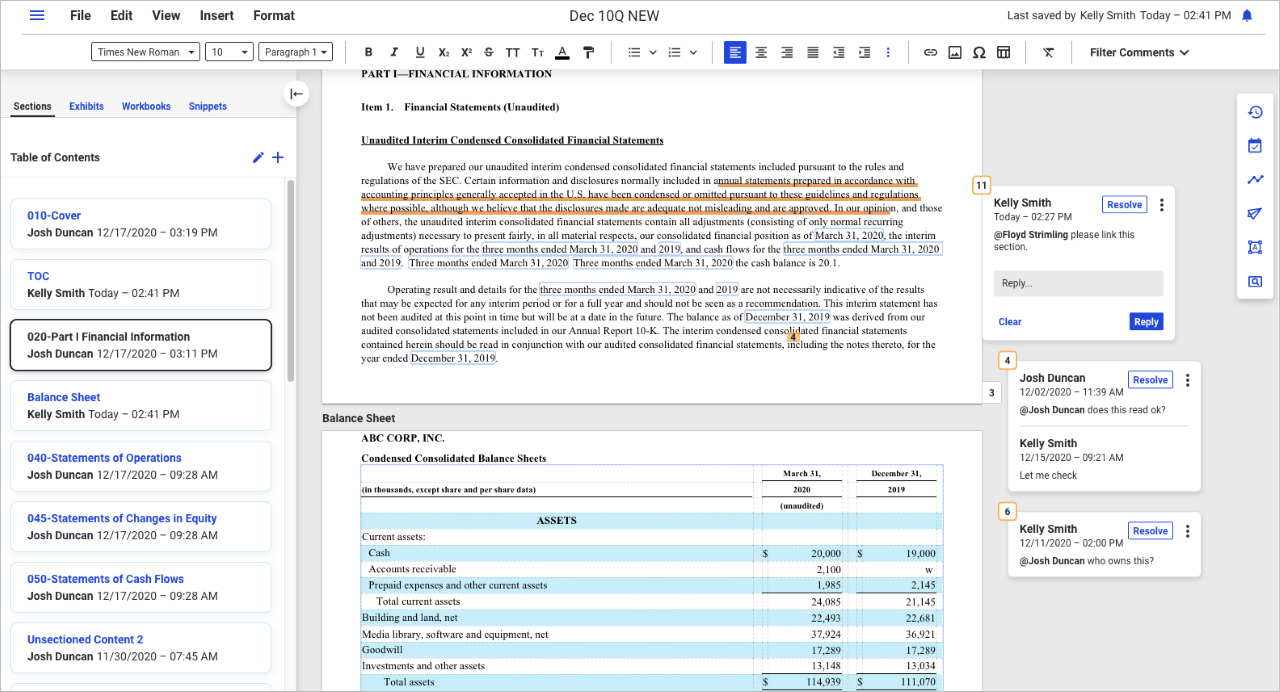
Task: Center align the text
Action: click(x=761, y=52)
